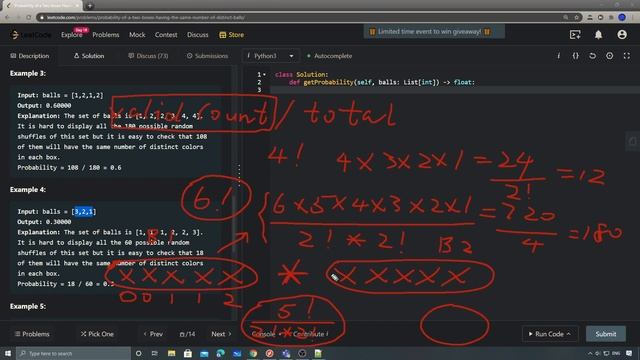Pick a random problem with Pick One
Viewport: 640px width, 360px height.
click(x=97, y=334)
